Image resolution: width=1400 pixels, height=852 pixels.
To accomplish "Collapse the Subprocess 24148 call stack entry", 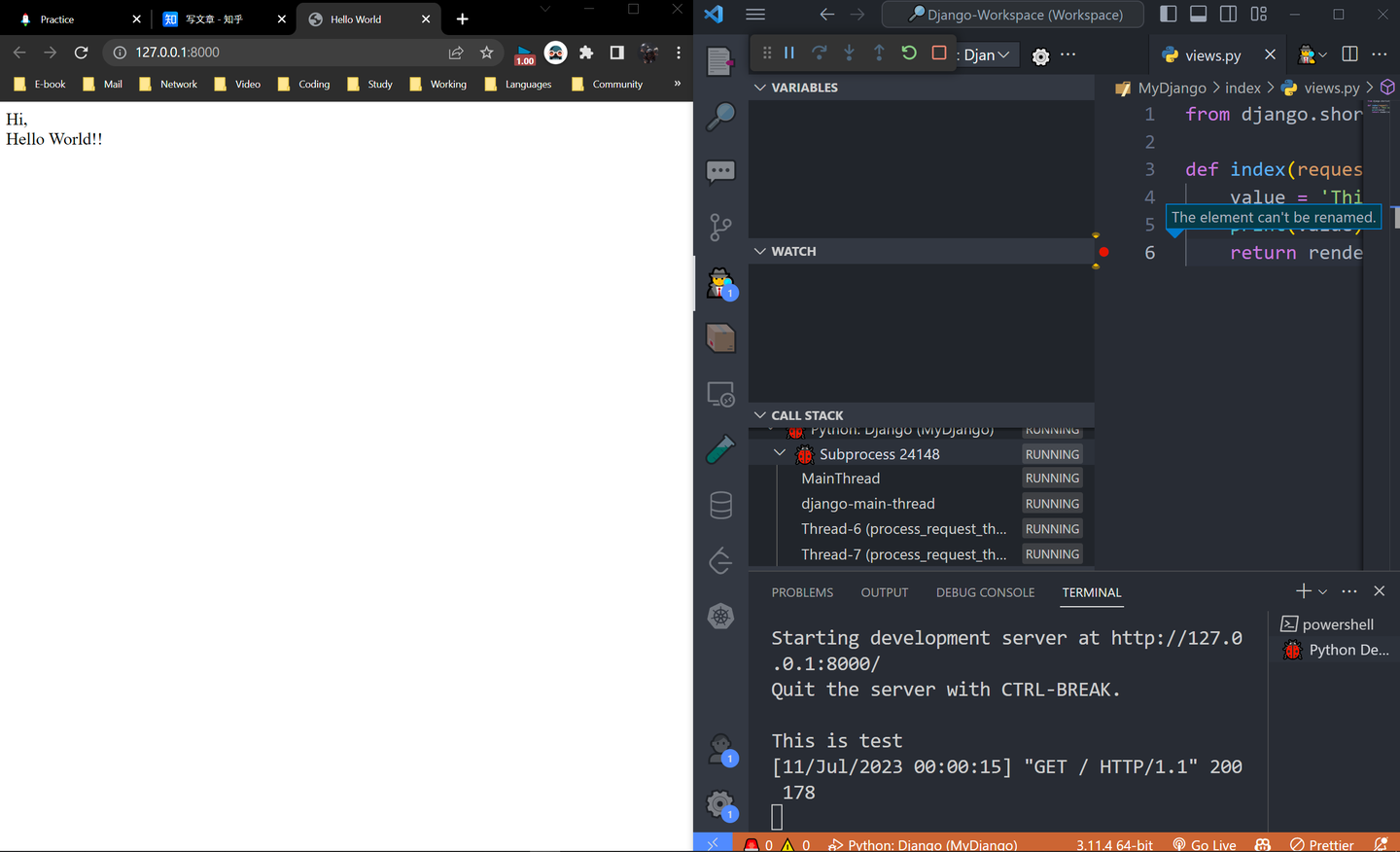I will (x=779, y=452).
